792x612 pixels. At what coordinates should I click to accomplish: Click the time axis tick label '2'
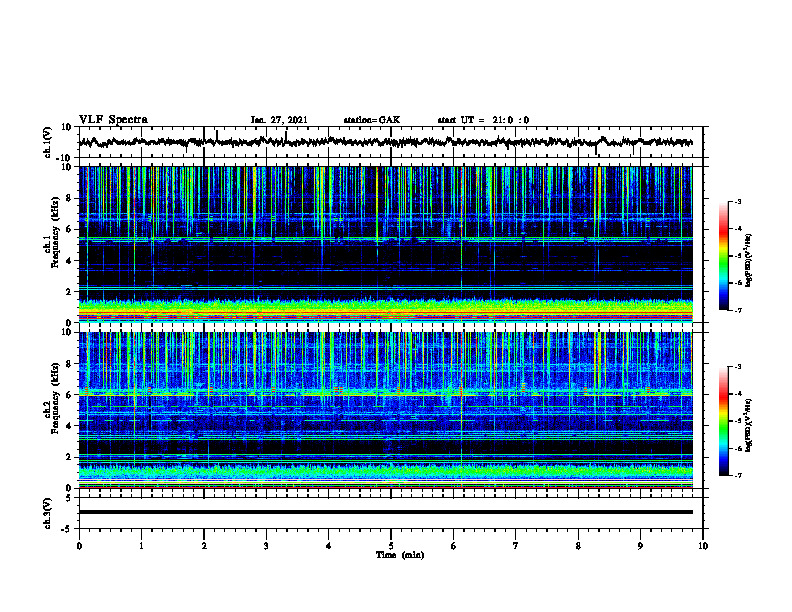click(204, 546)
